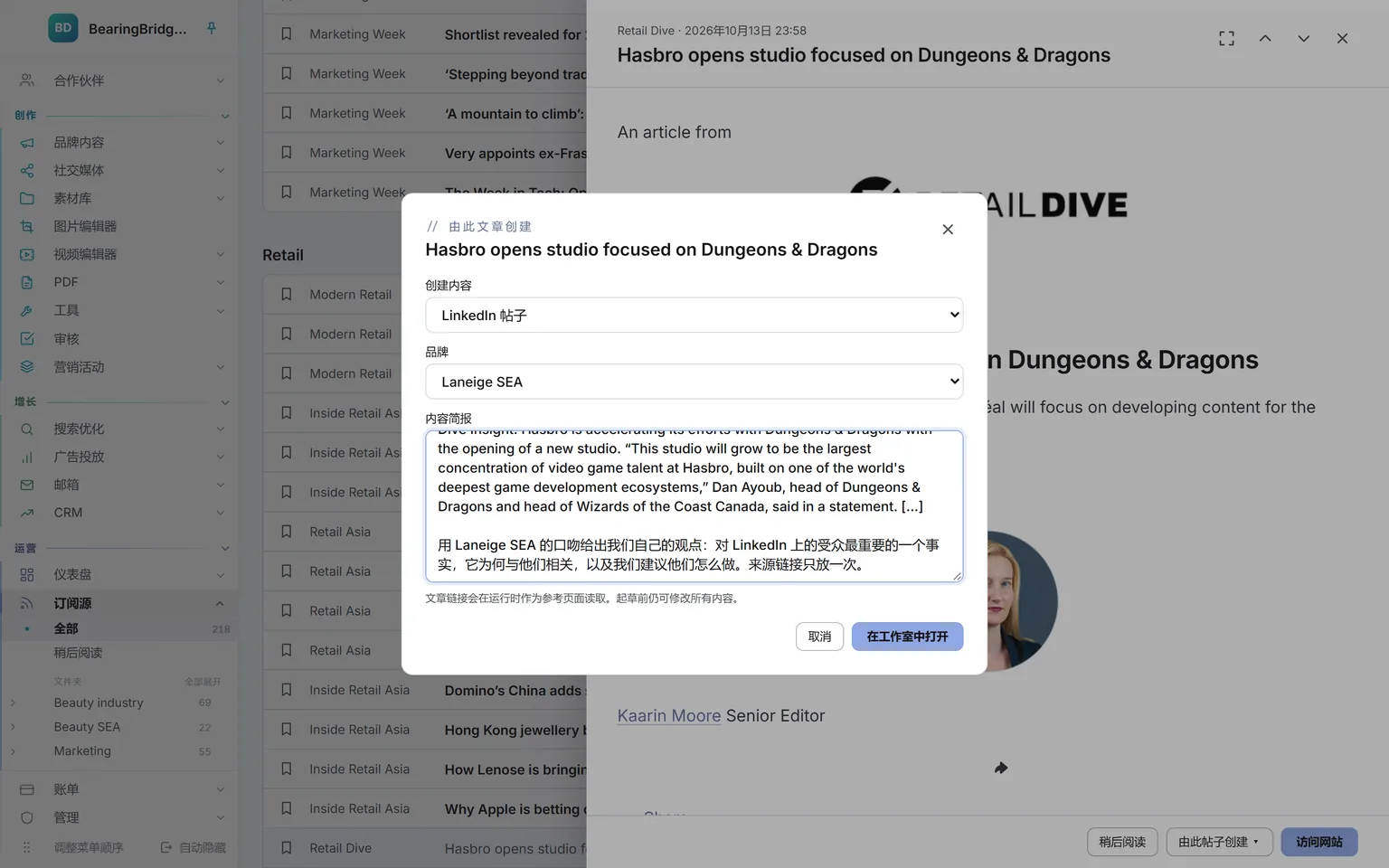Open the 搜索优化 magnifier icon
Viewport: 1389px width, 868px height.
[x=27, y=429]
